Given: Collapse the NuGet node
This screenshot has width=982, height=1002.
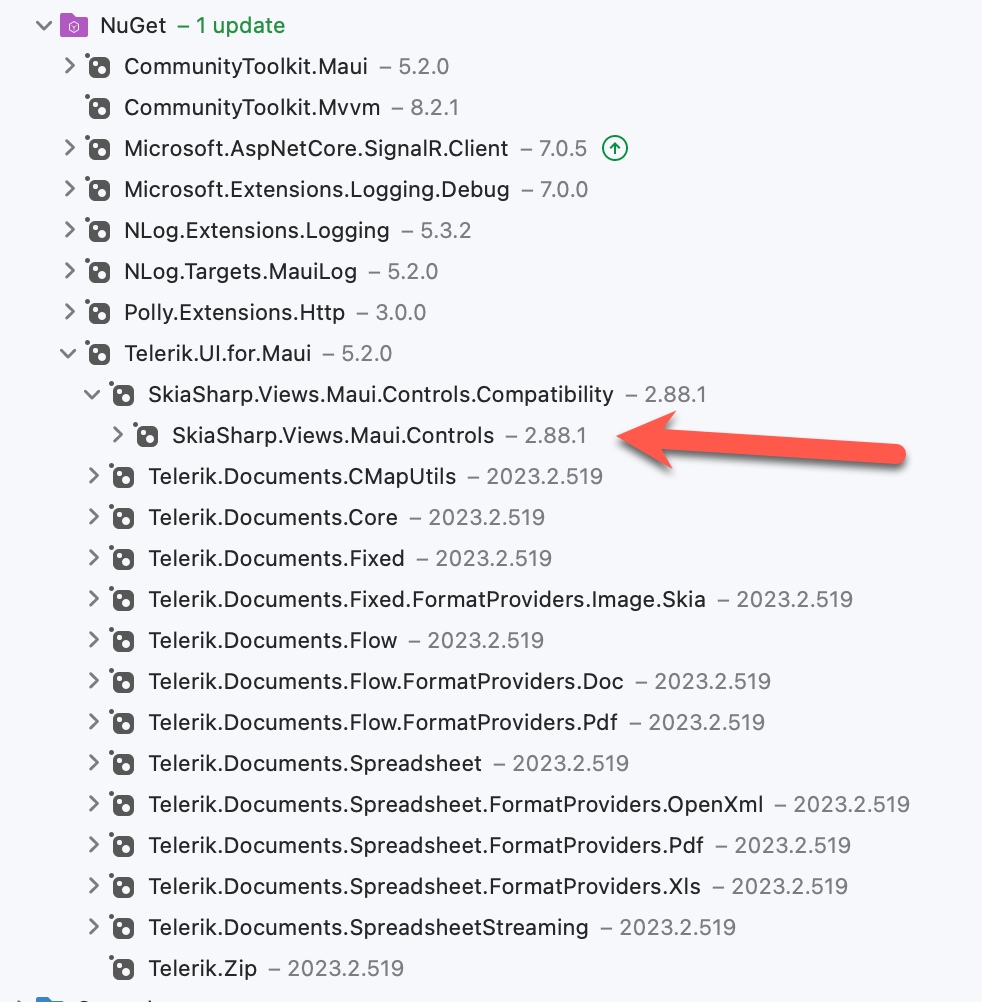Looking at the screenshot, I should click(43, 26).
